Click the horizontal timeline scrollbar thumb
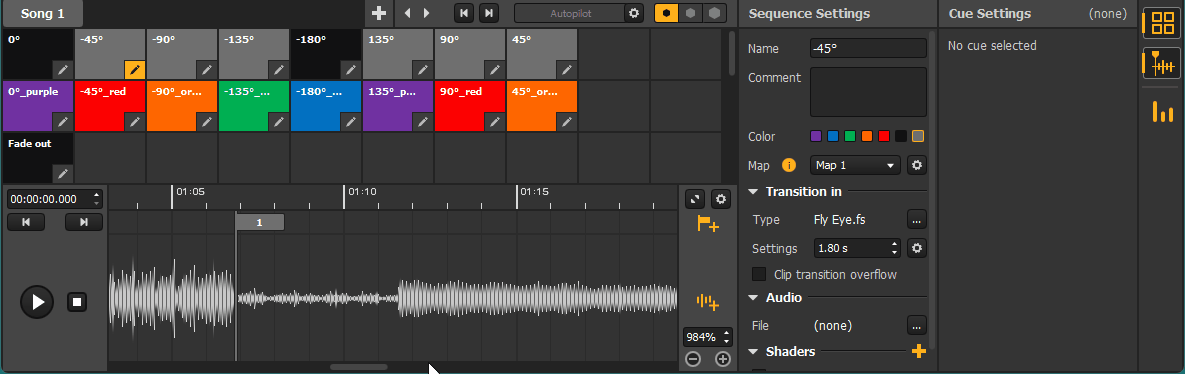Image resolution: width=1185 pixels, height=374 pixels. click(359, 367)
